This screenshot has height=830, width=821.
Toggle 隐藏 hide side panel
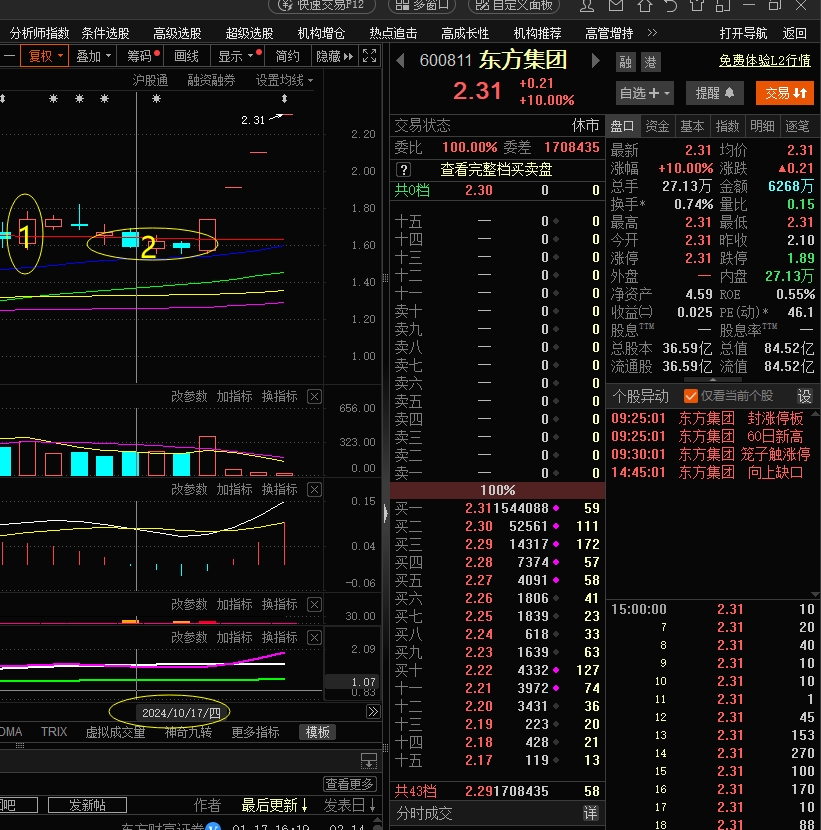[335, 56]
